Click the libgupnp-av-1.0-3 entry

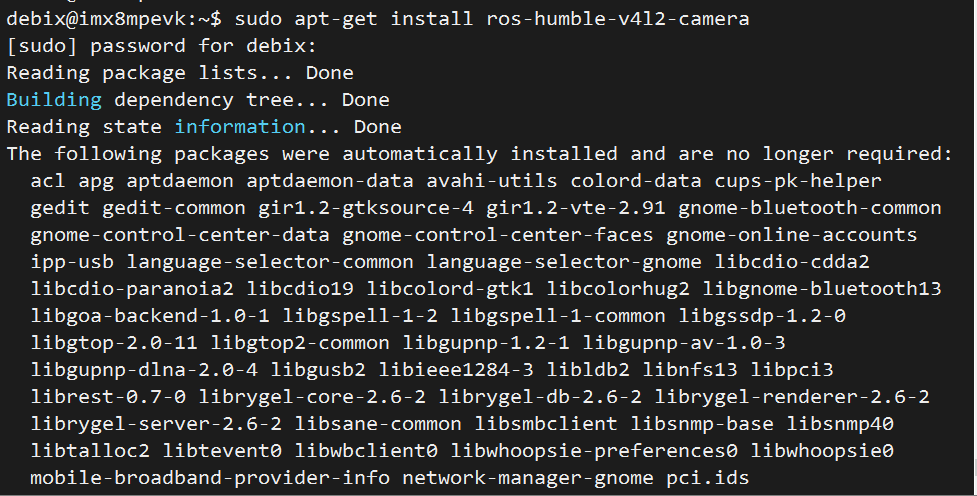pyautogui.click(x=684, y=343)
